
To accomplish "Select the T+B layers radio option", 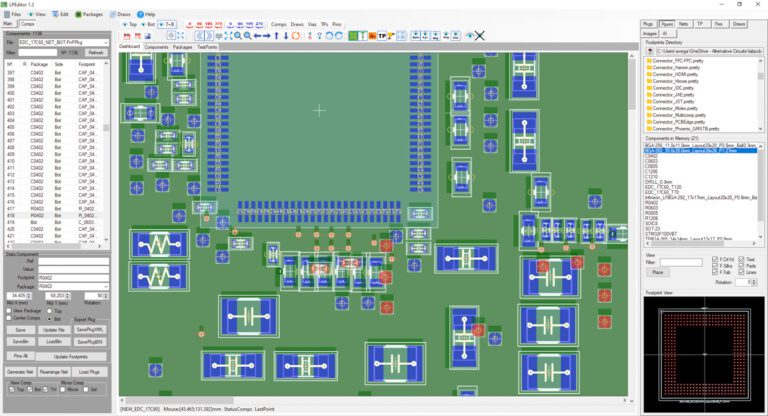I will pos(167,24).
